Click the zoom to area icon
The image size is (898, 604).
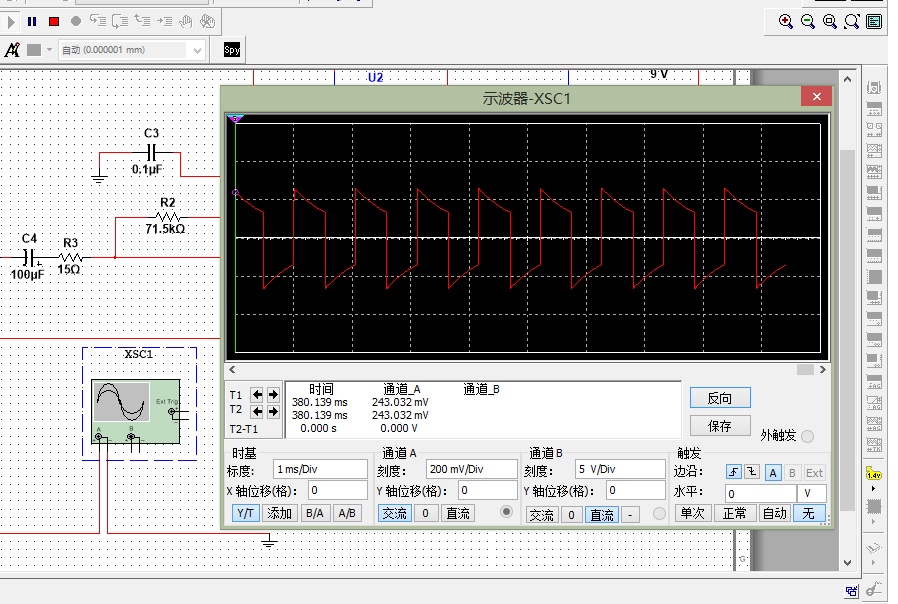[x=830, y=22]
